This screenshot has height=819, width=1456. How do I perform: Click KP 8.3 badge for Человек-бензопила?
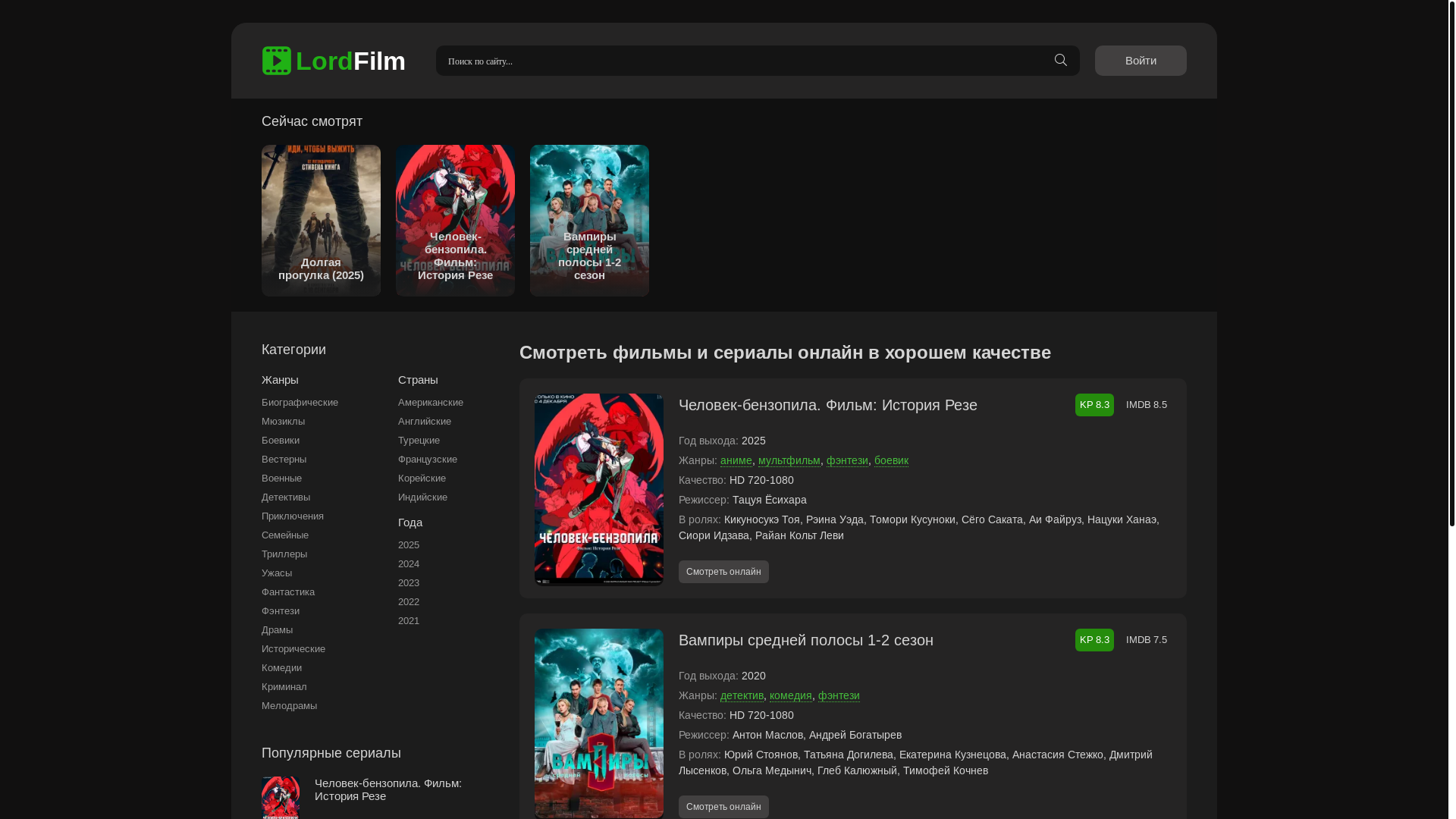point(1094,405)
